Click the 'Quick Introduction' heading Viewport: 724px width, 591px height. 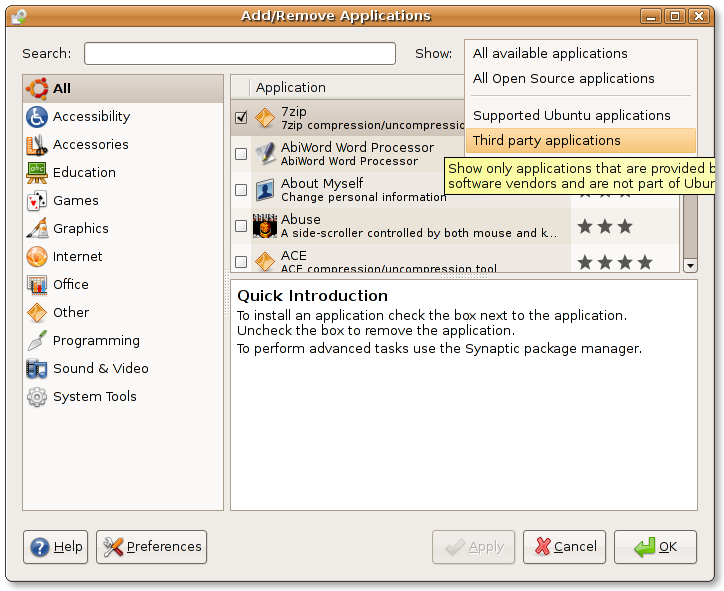313,296
